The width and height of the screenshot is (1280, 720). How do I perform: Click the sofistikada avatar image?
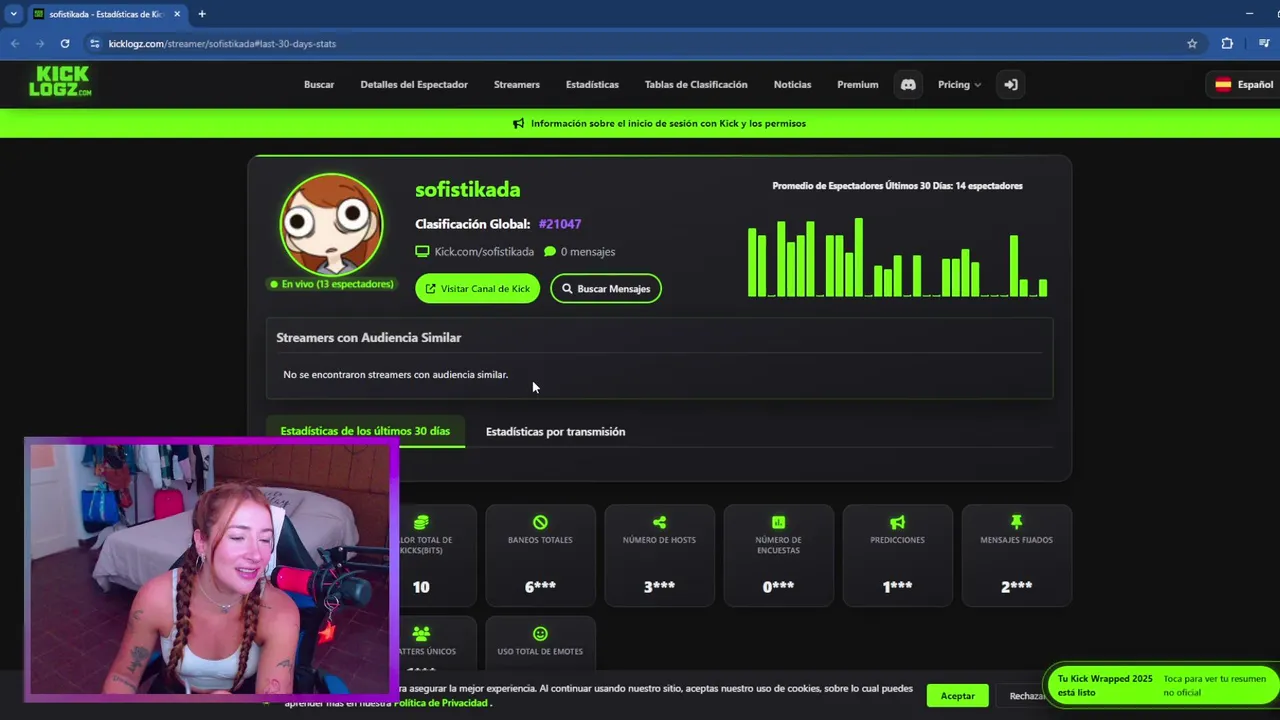(x=331, y=224)
